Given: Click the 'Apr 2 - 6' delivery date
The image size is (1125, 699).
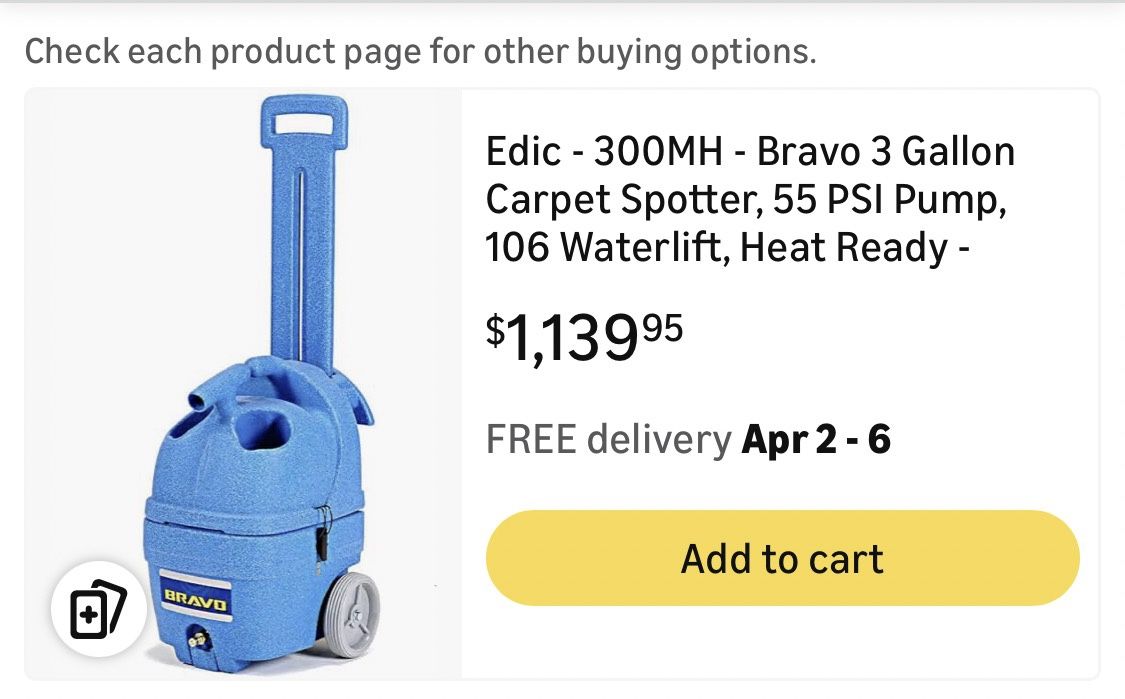Looking at the screenshot, I should point(816,439).
